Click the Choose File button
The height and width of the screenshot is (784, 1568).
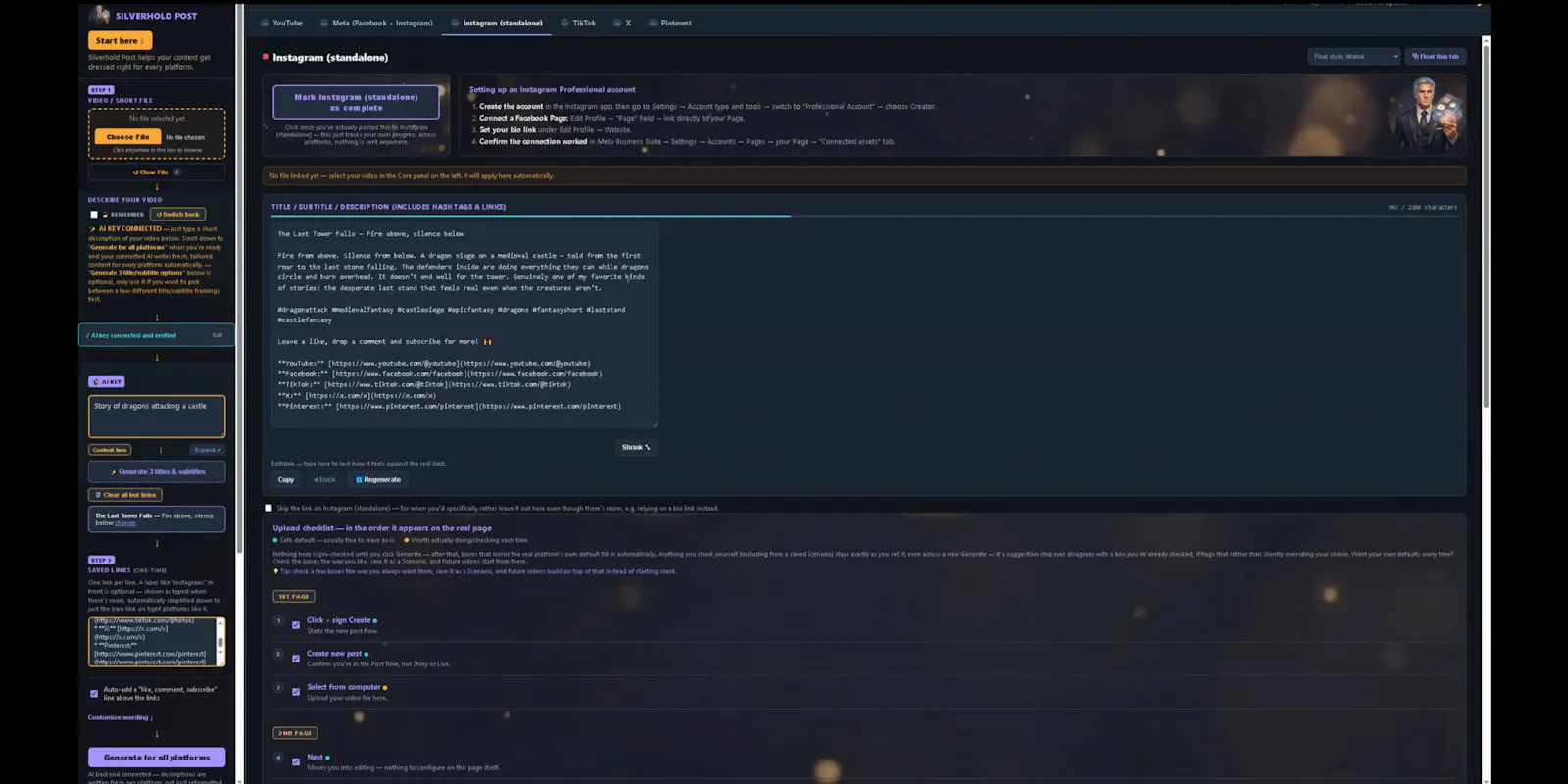click(x=127, y=137)
